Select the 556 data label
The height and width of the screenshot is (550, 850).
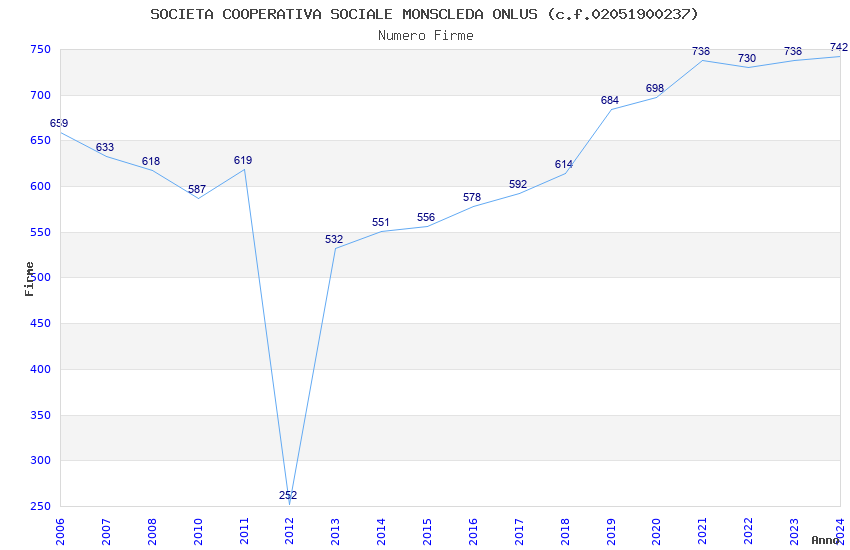point(426,218)
